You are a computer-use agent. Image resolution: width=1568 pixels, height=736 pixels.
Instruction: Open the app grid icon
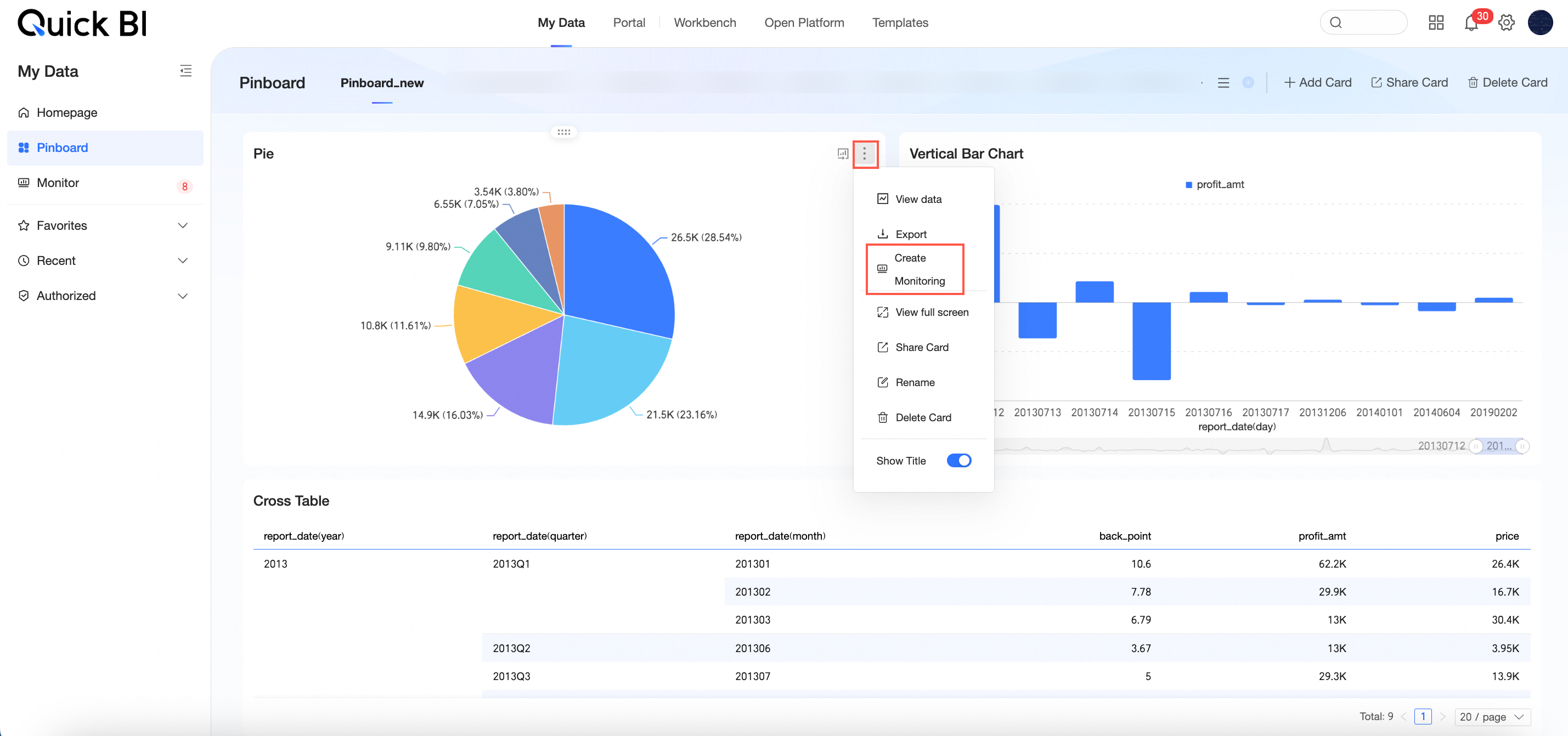point(1436,23)
